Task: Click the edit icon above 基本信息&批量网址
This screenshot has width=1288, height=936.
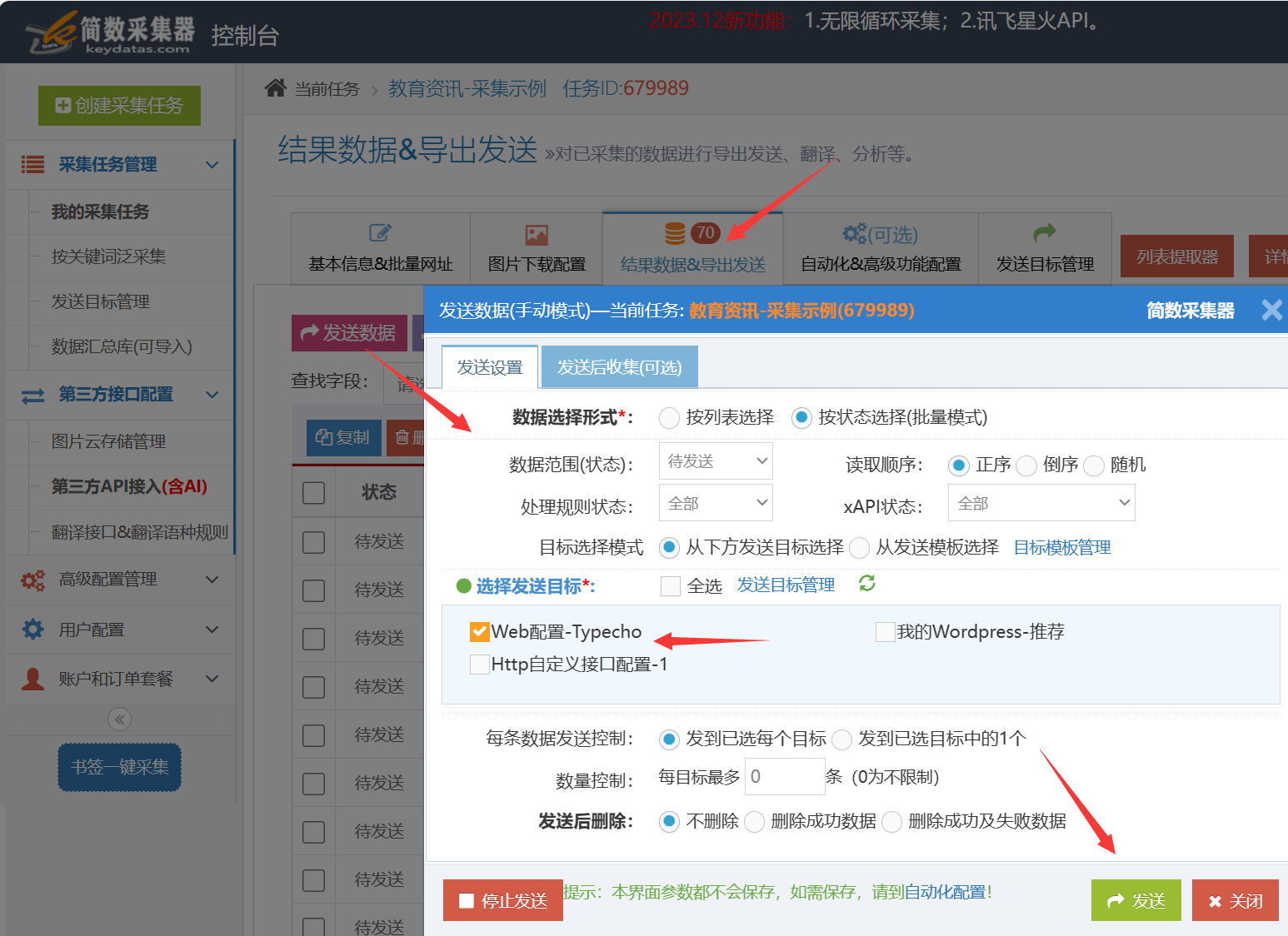Action: click(x=380, y=233)
